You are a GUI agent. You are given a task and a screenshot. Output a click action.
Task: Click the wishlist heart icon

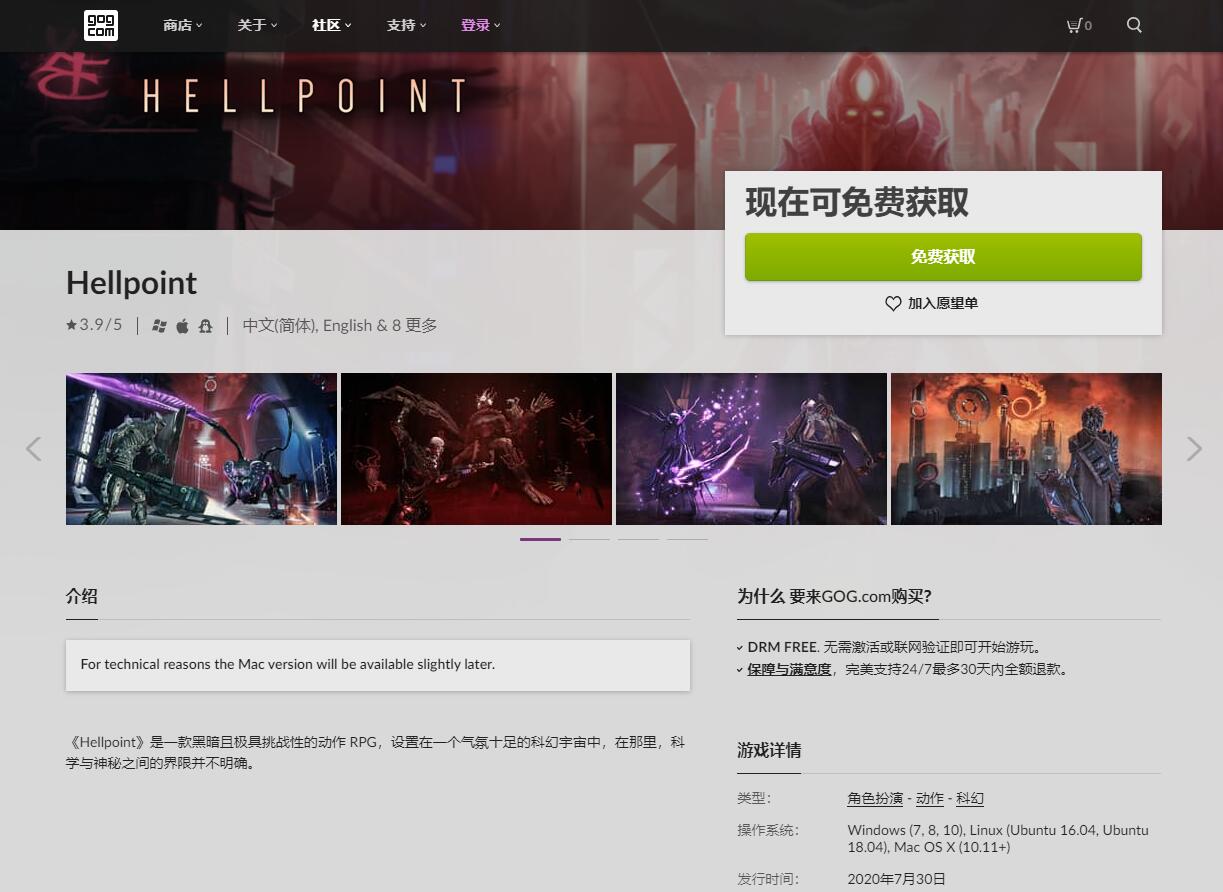pos(893,303)
